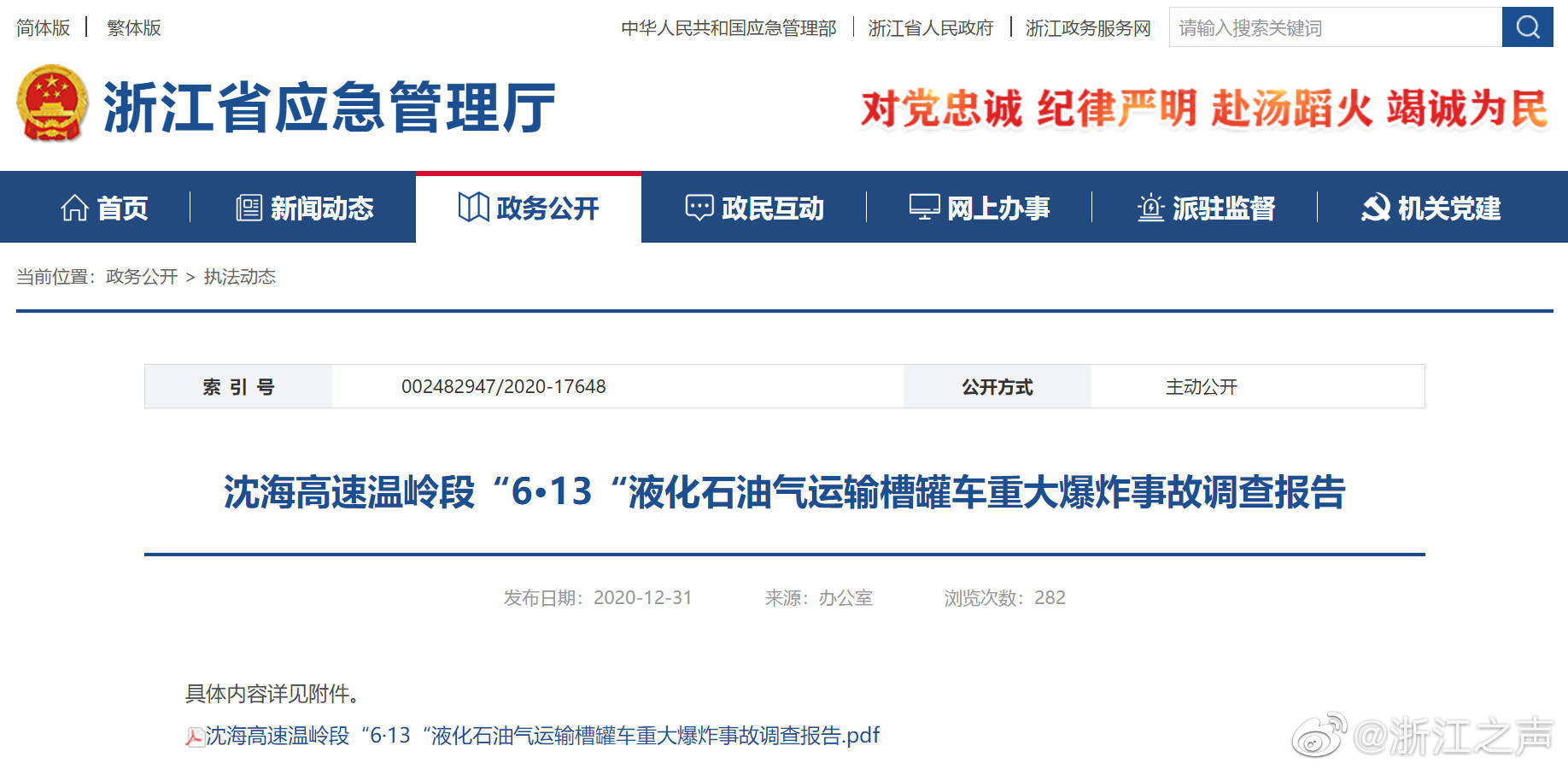The image size is (1568, 775).
Task: Click the PDF icon before attachment
Action: 195,737
